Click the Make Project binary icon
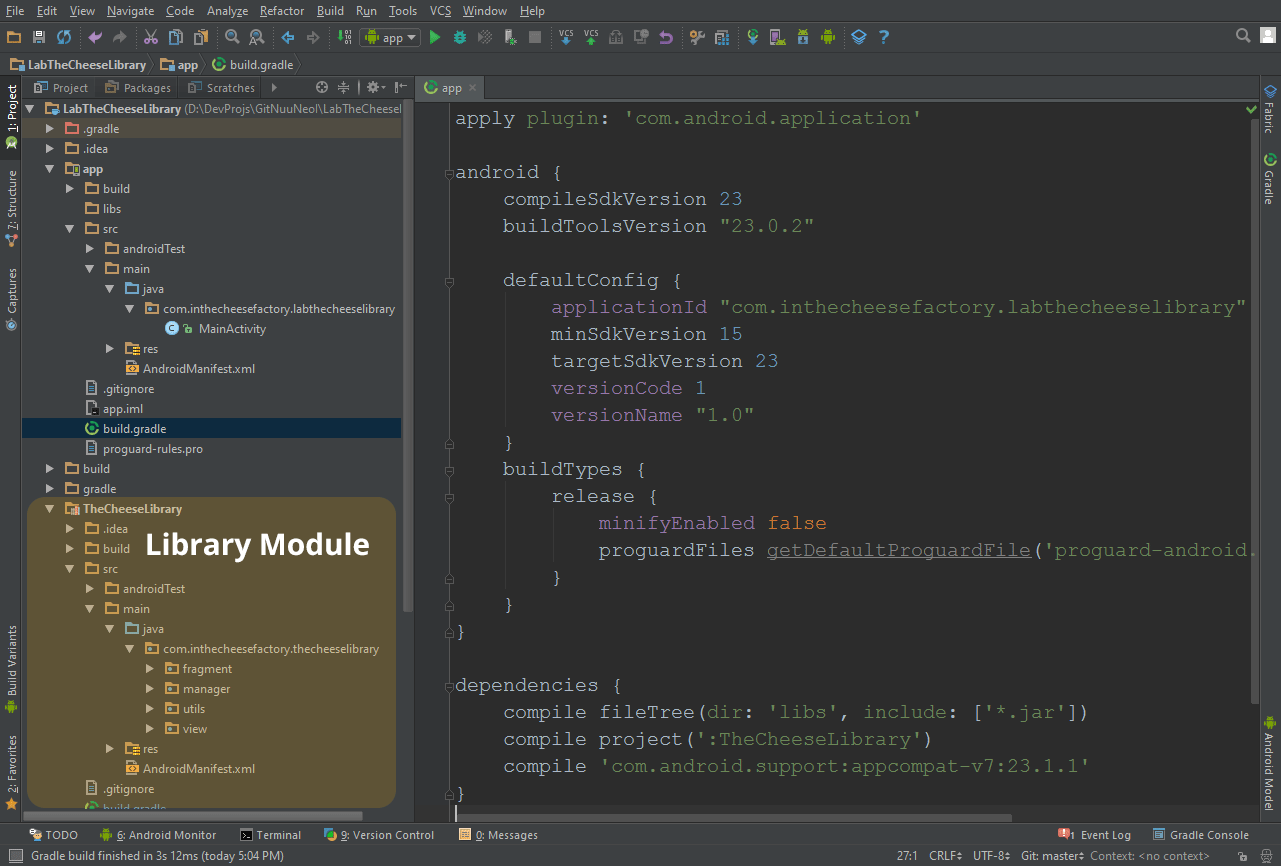This screenshot has width=1281, height=866. tap(345, 37)
